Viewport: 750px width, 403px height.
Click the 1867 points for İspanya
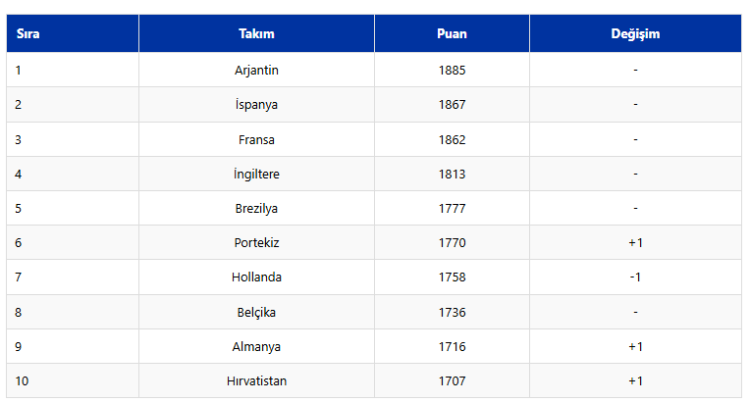click(x=452, y=105)
